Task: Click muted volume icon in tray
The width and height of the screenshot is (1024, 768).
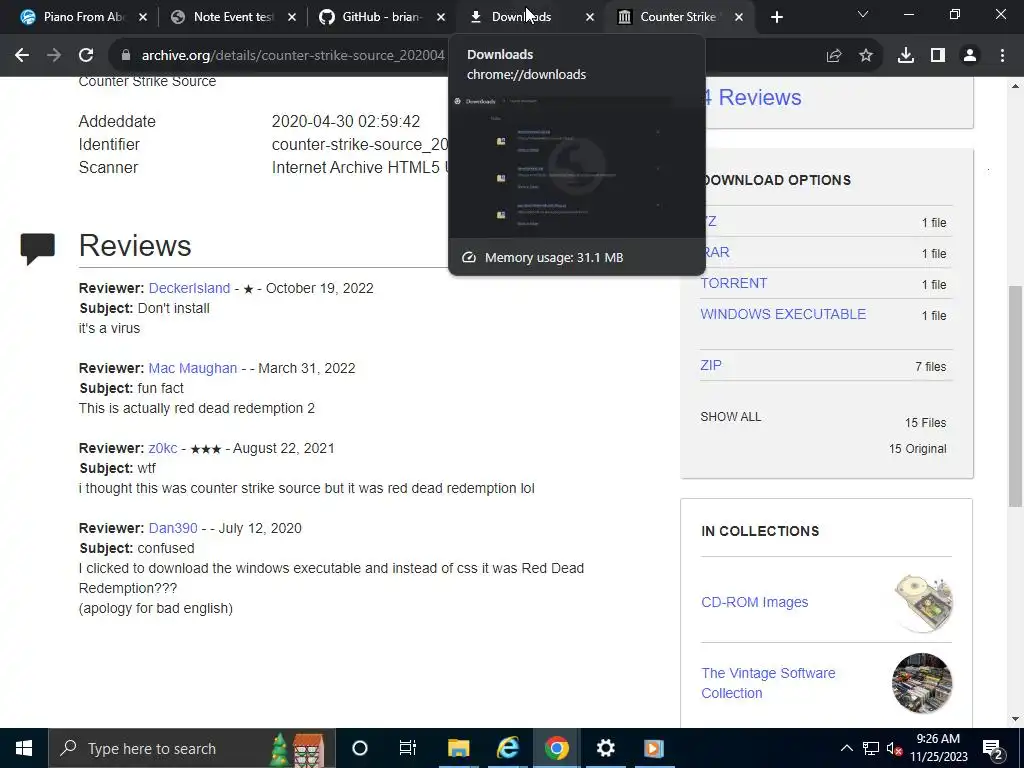Action: (x=894, y=748)
